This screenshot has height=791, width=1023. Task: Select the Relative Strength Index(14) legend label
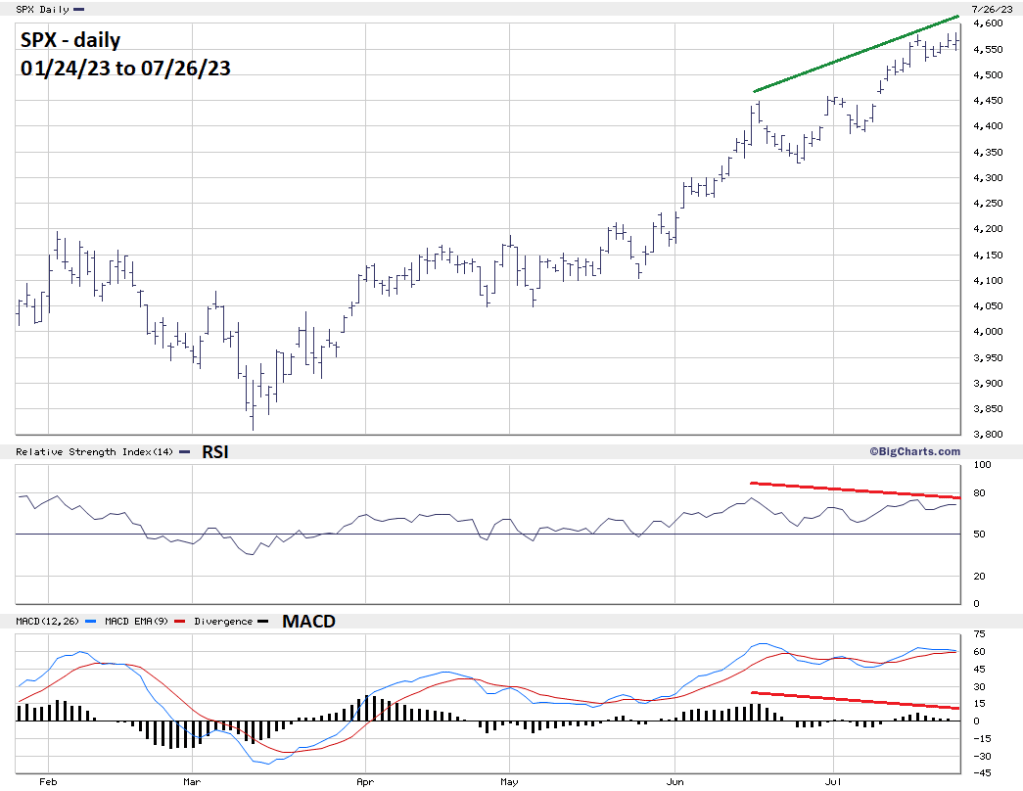point(92,453)
